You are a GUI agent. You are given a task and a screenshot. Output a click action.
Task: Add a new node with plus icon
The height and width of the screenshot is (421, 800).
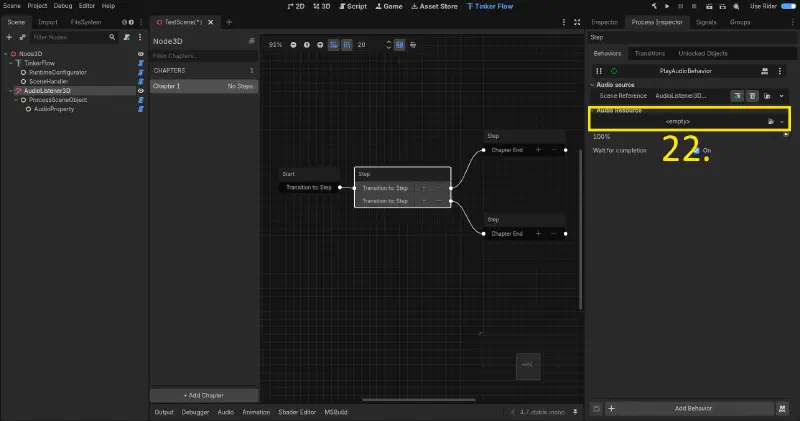pos(9,37)
